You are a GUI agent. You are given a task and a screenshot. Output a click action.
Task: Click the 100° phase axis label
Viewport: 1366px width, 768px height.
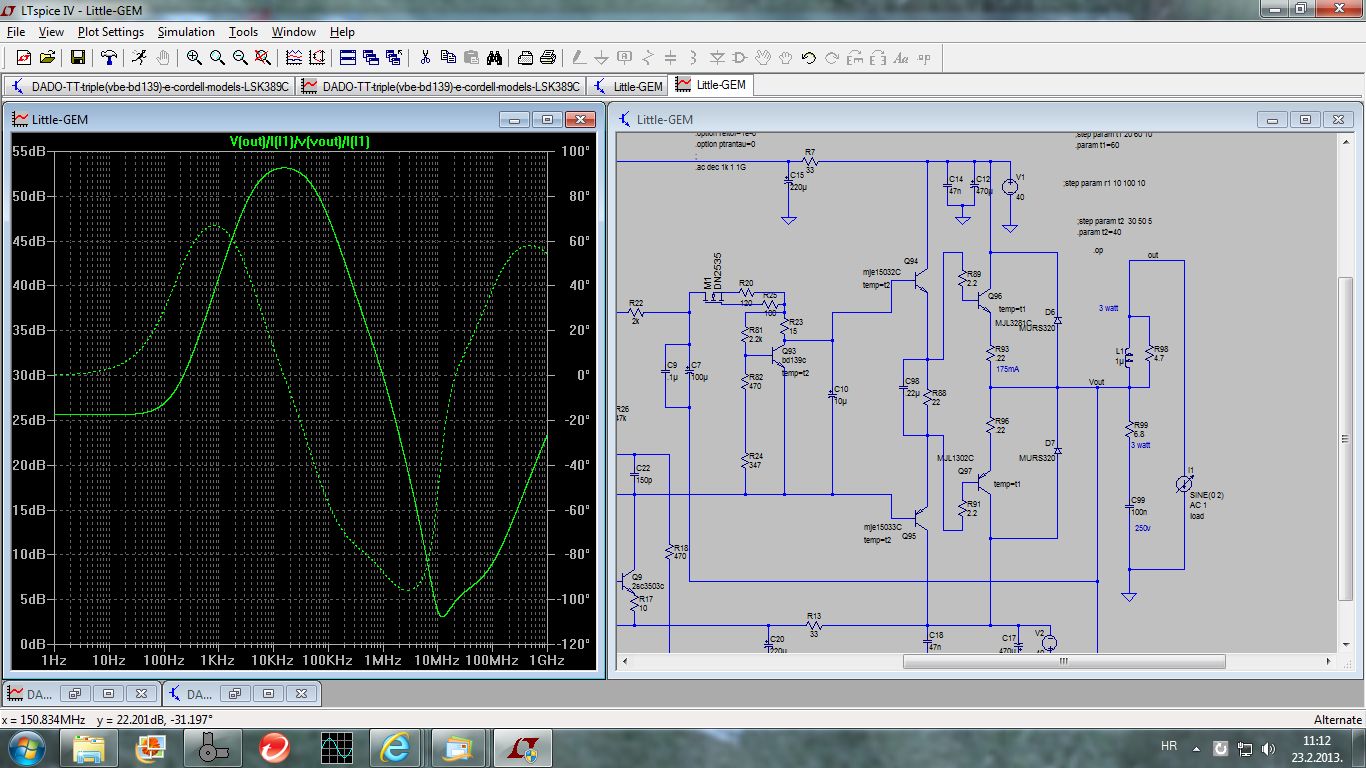click(574, 151)
